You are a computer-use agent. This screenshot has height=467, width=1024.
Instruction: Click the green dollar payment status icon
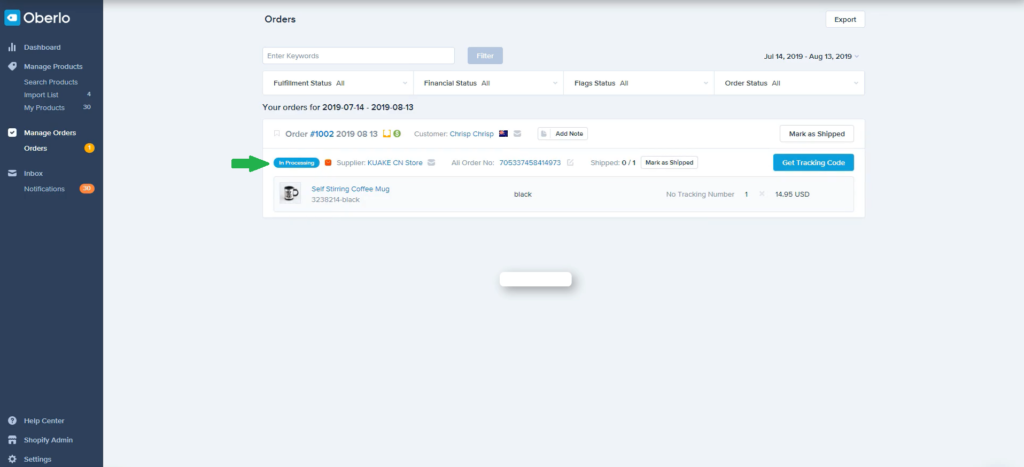coord(397,134)
